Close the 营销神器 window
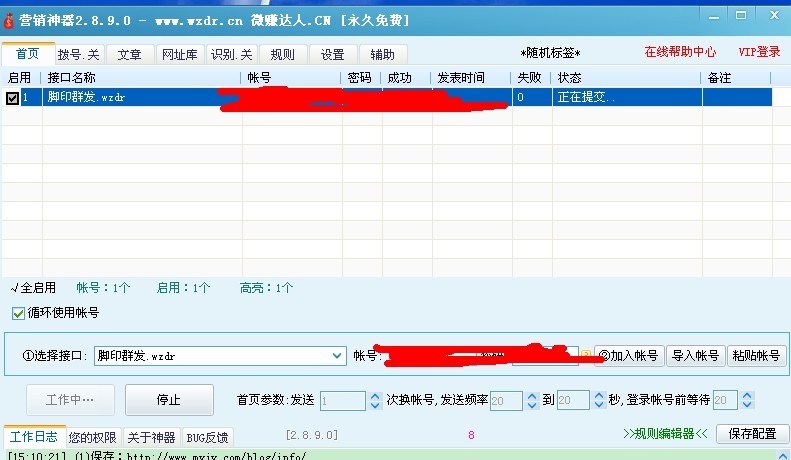791x460 pixels. 774,16
